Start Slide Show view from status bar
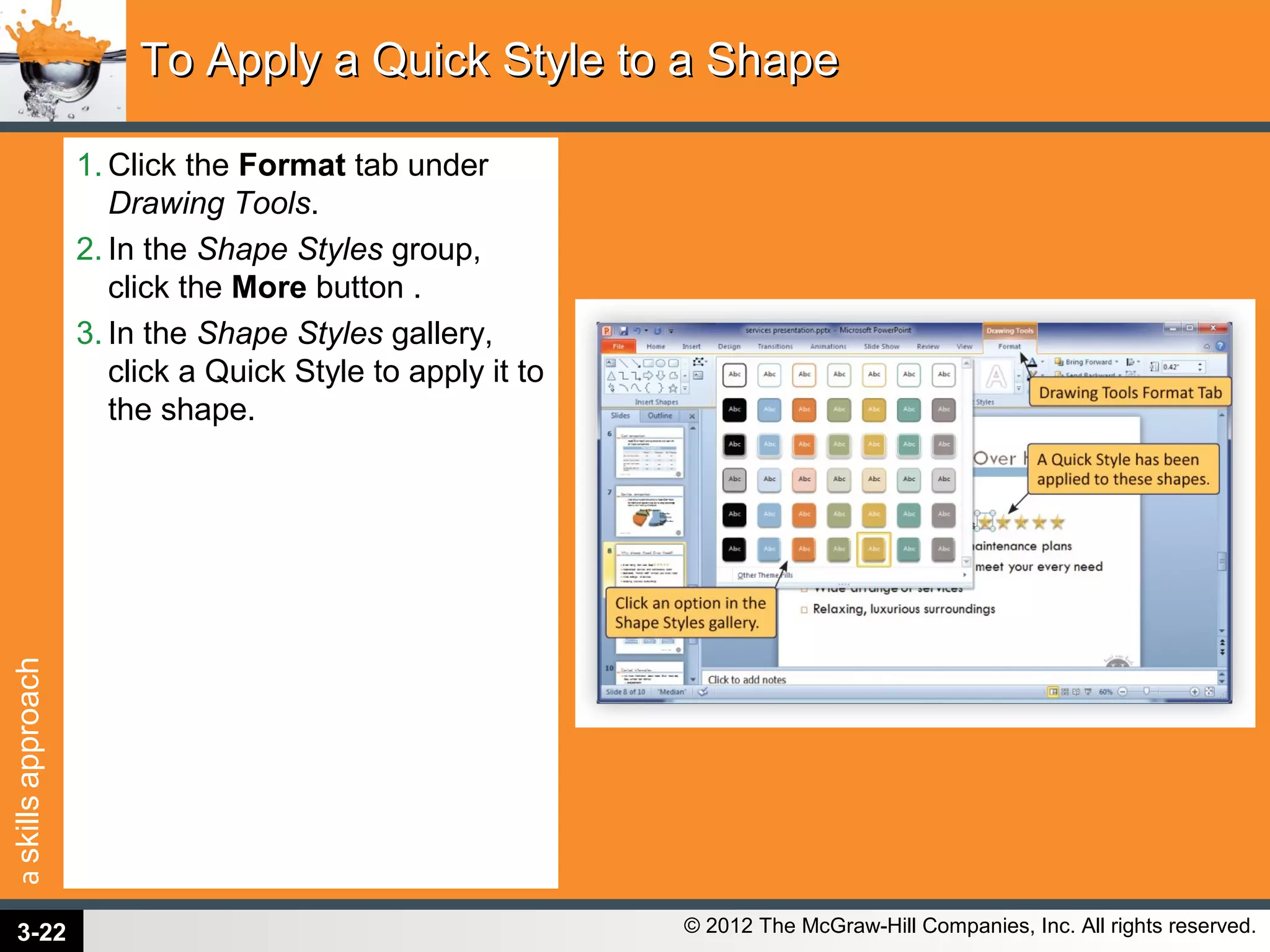 click(x=1088, y=692)
